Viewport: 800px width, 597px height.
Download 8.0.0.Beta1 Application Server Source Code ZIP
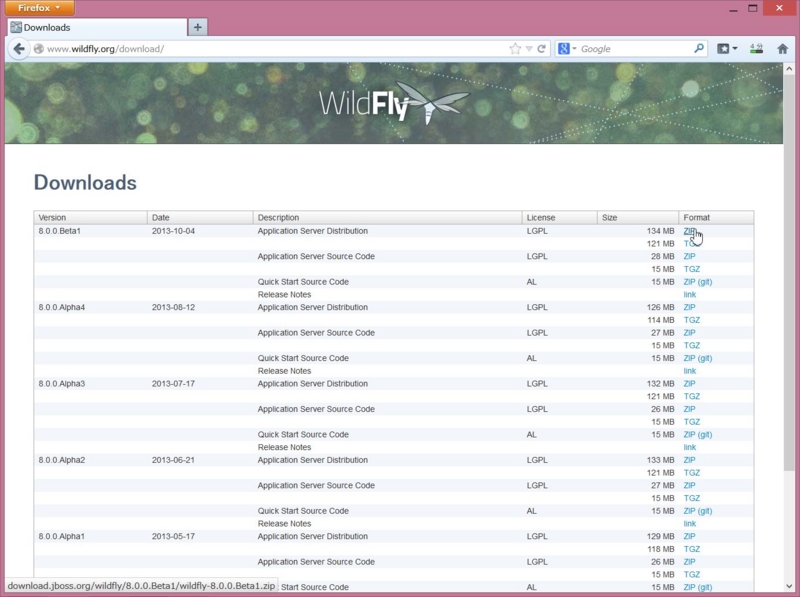pos(689,256)
